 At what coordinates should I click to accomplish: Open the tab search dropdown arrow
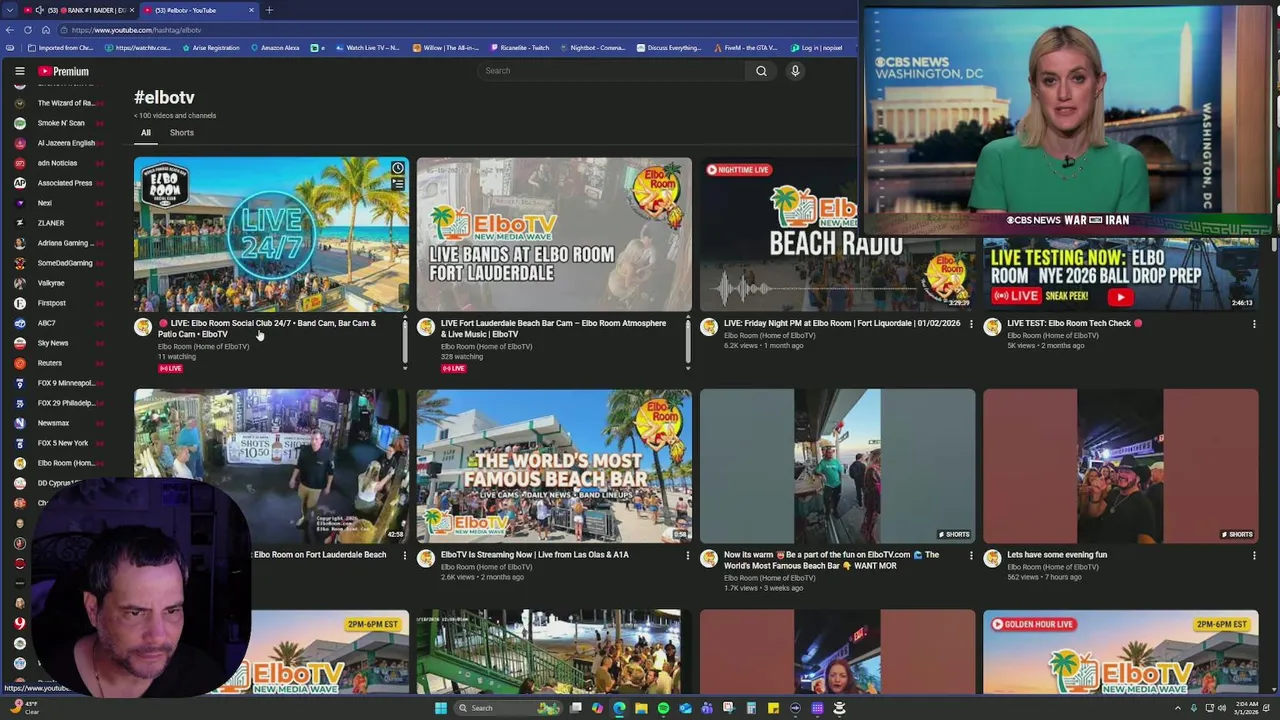click(x=10, y=10)
